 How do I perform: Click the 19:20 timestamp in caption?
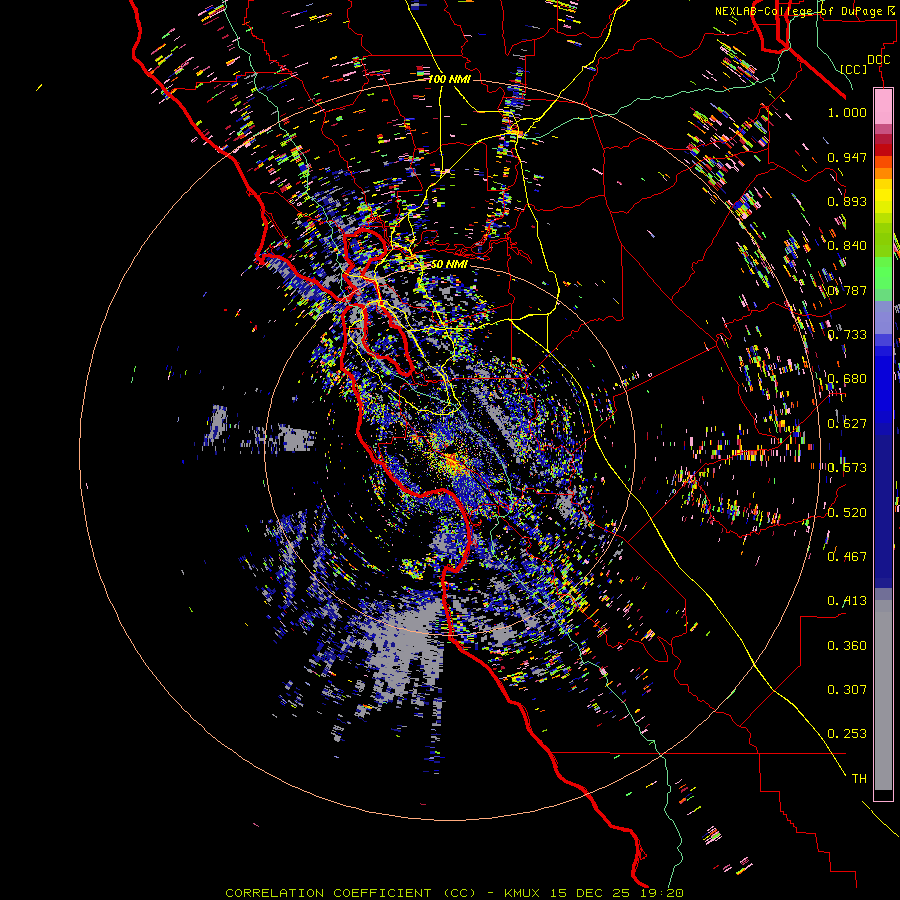[664, 893]
